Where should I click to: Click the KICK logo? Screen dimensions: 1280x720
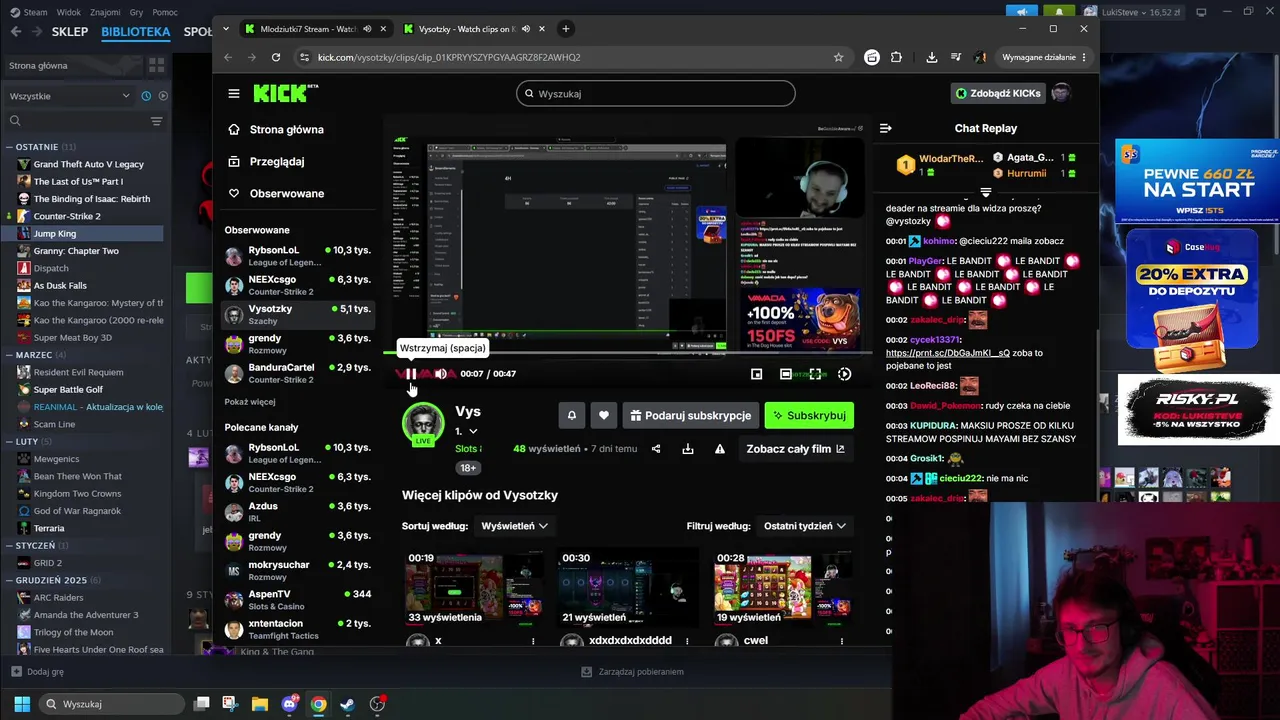coord(286,93)
